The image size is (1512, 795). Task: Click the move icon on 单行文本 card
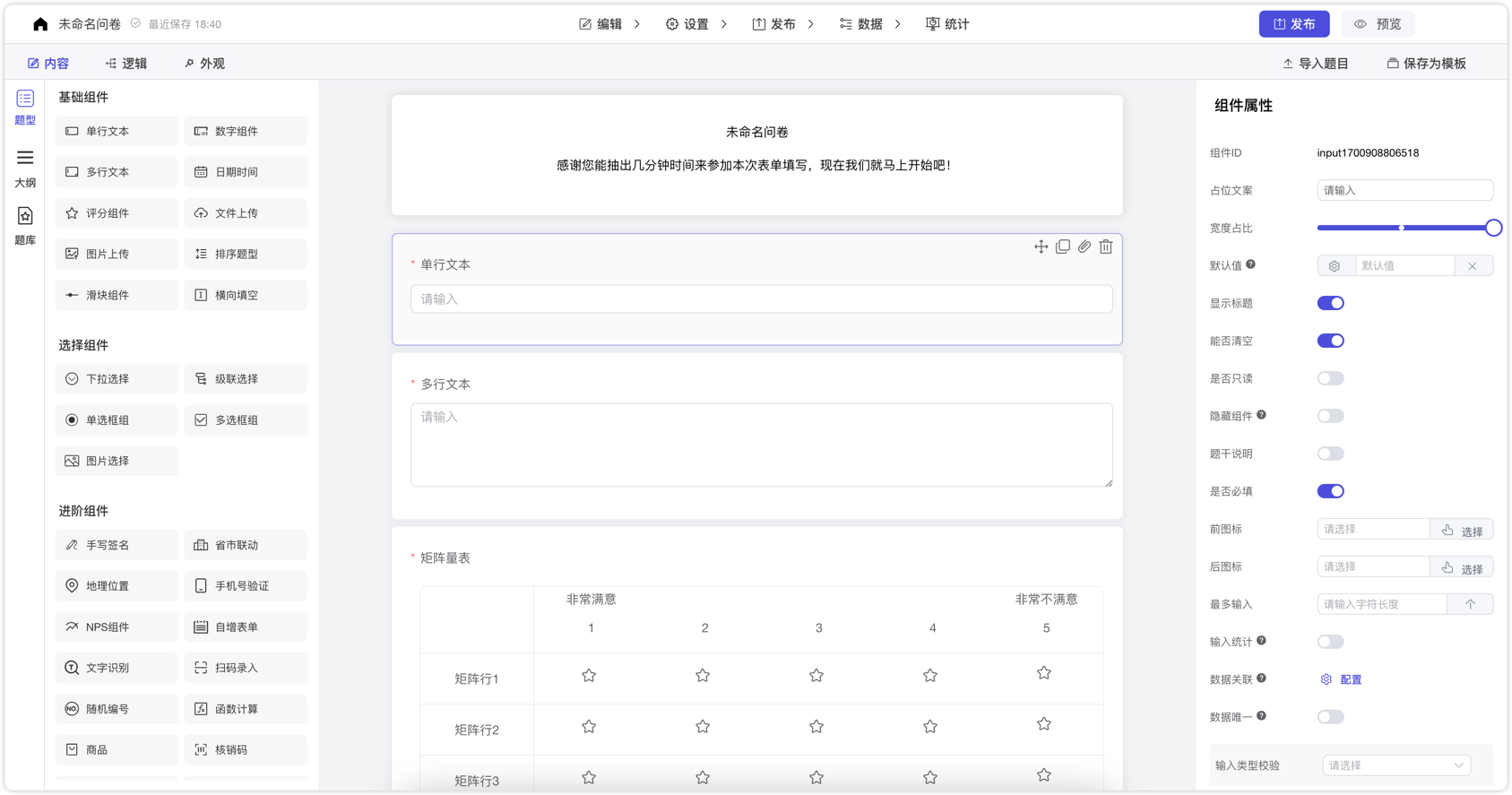tap(1041, 246)
